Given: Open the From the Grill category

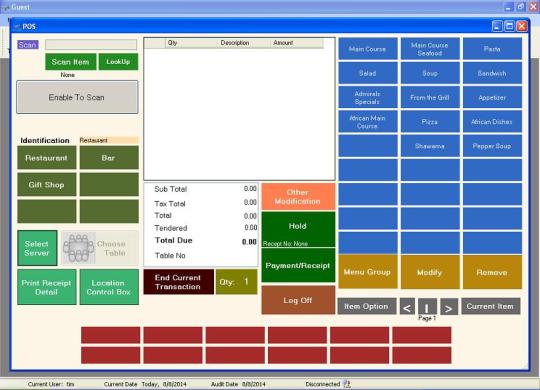Looking at the screenshot, I should coord(430,98).
